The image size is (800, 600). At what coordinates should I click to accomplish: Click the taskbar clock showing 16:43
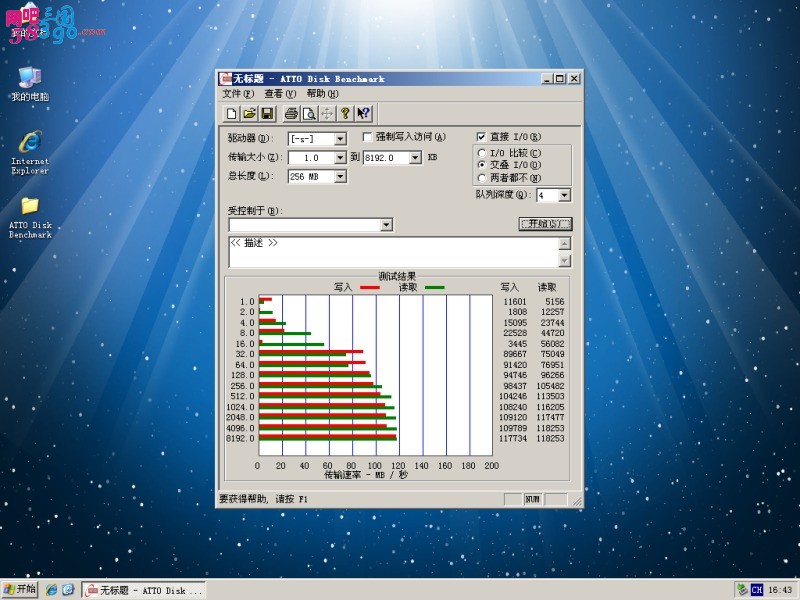(x=780, y=590)
